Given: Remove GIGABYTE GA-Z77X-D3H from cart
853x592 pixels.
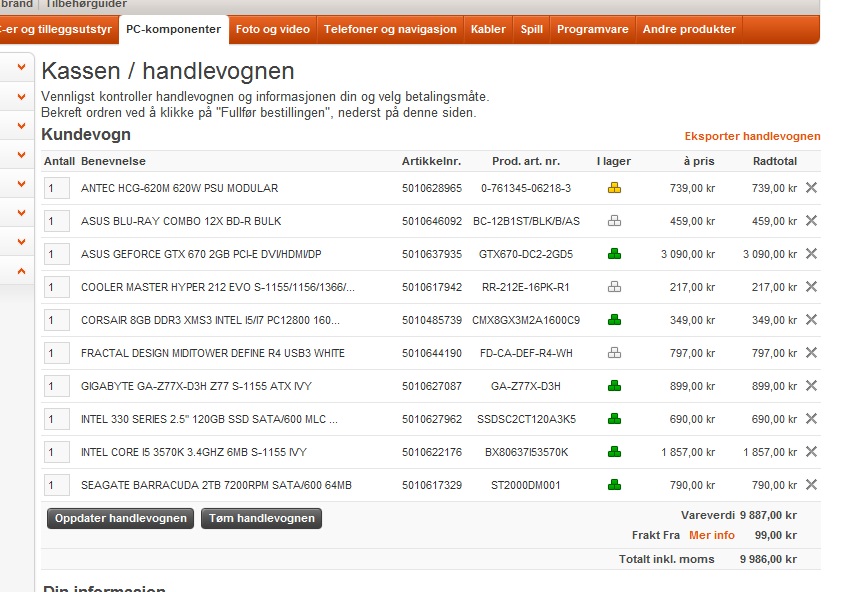Looking at the screenshot, I should tap(811, 386).
